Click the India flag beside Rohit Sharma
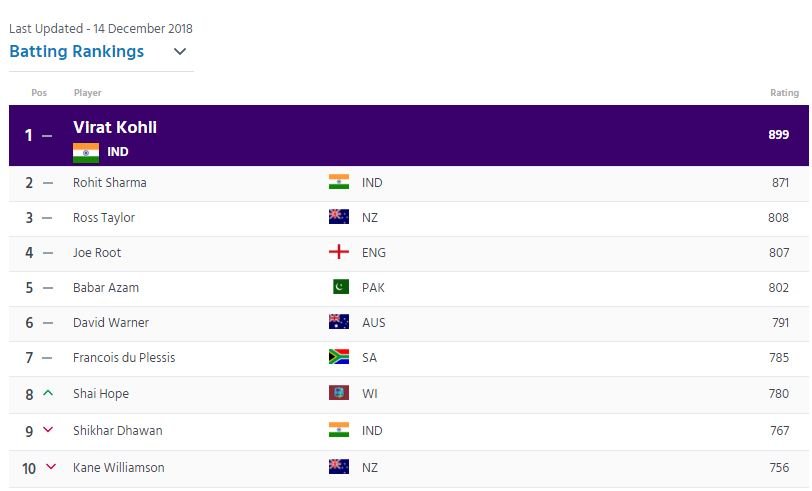This screenshot has height=491, width=812. point(339,182)
